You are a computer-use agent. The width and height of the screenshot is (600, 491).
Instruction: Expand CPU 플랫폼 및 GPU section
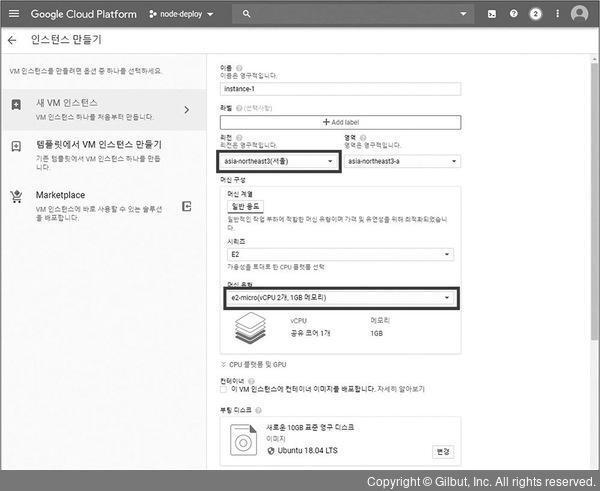coord(253,365)
